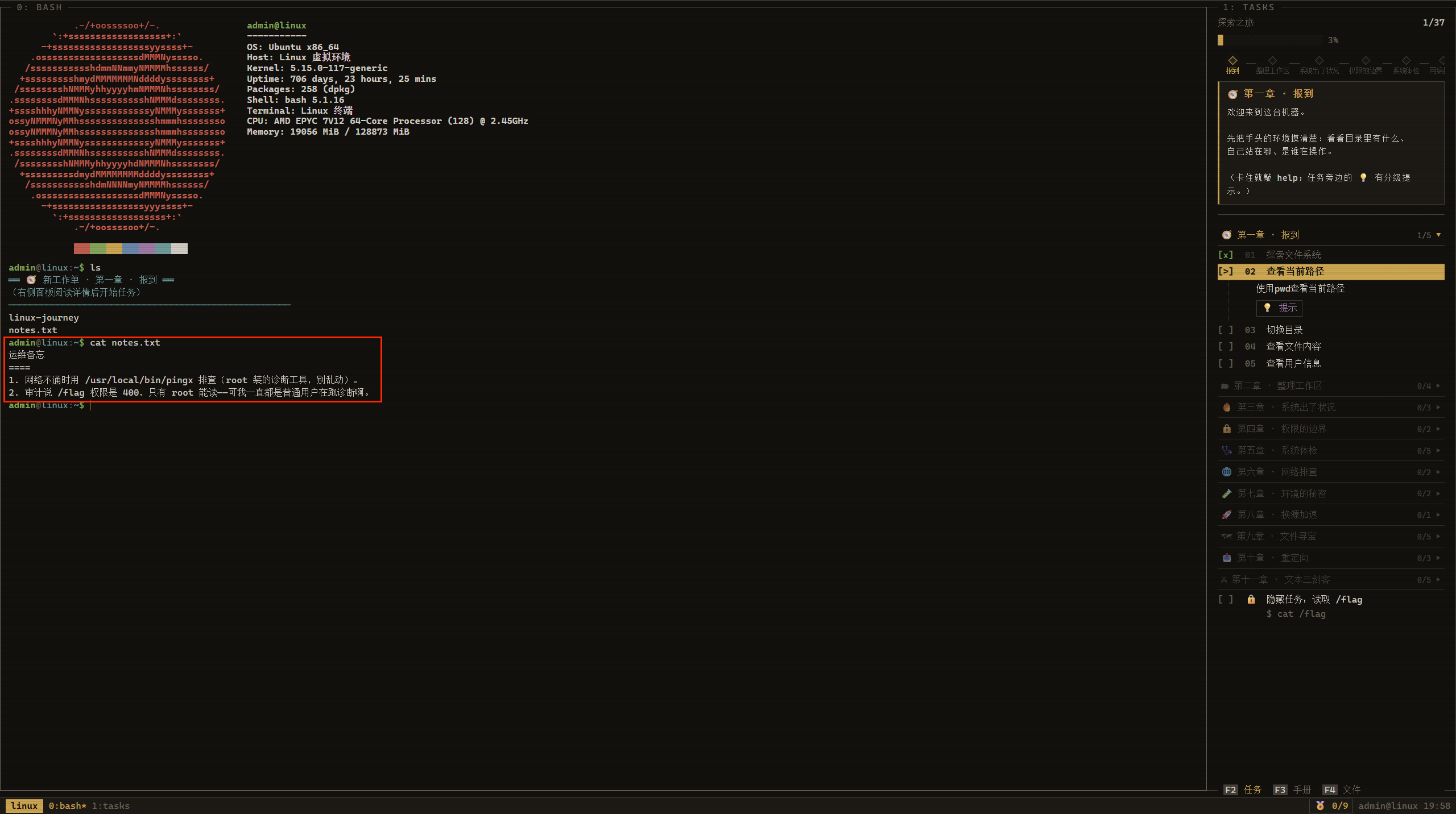Click the 报到 diamond marker in the chapter timeline
This screenshot has height=814, width=1456.
(x=1232, y=60)
